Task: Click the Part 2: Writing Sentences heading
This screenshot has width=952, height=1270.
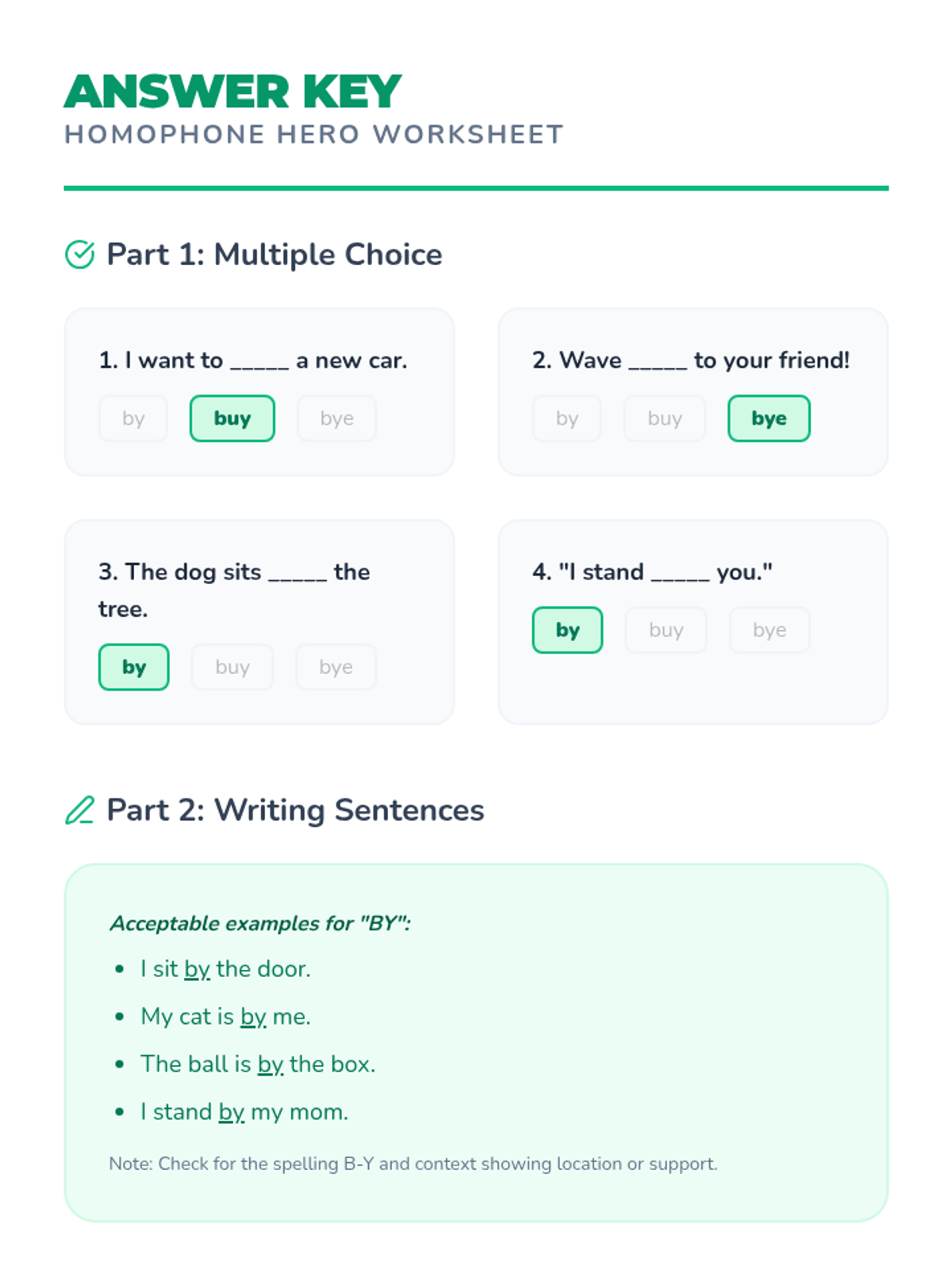Action: (295, 810)
